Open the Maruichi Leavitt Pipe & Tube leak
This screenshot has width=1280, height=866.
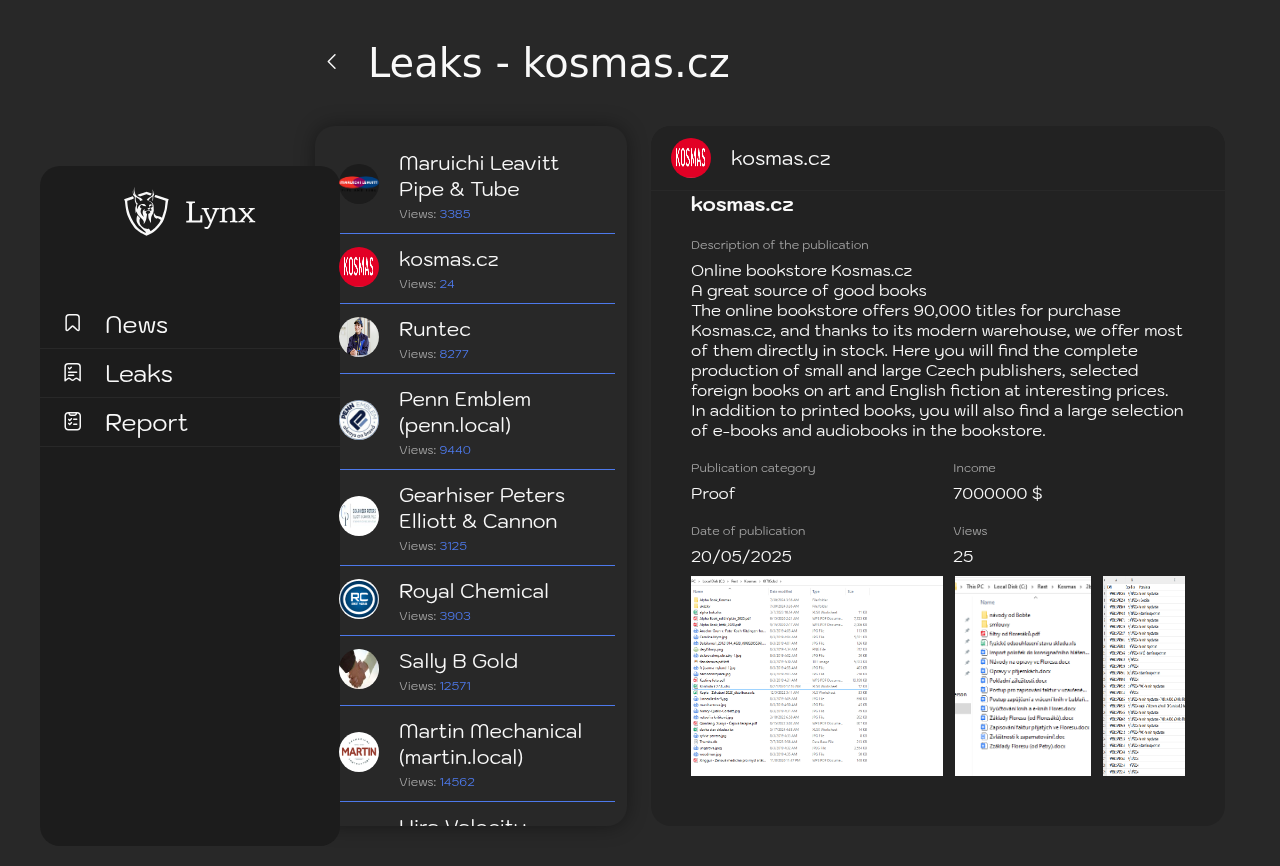[x=477, y=185]
